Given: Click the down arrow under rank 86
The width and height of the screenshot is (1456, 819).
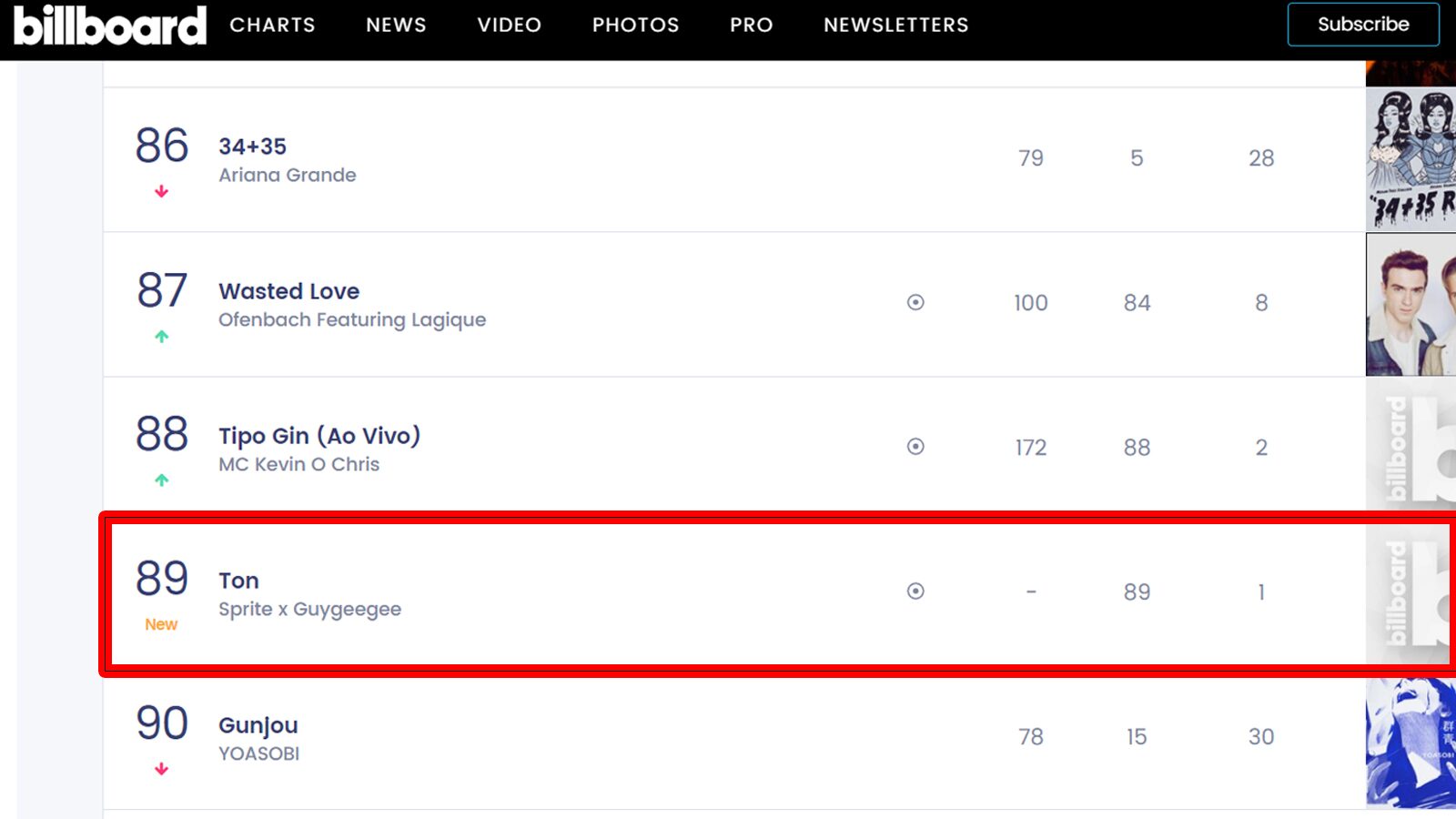Looking at the screenshot, I should pyautogui.click(x=162, y=191).
